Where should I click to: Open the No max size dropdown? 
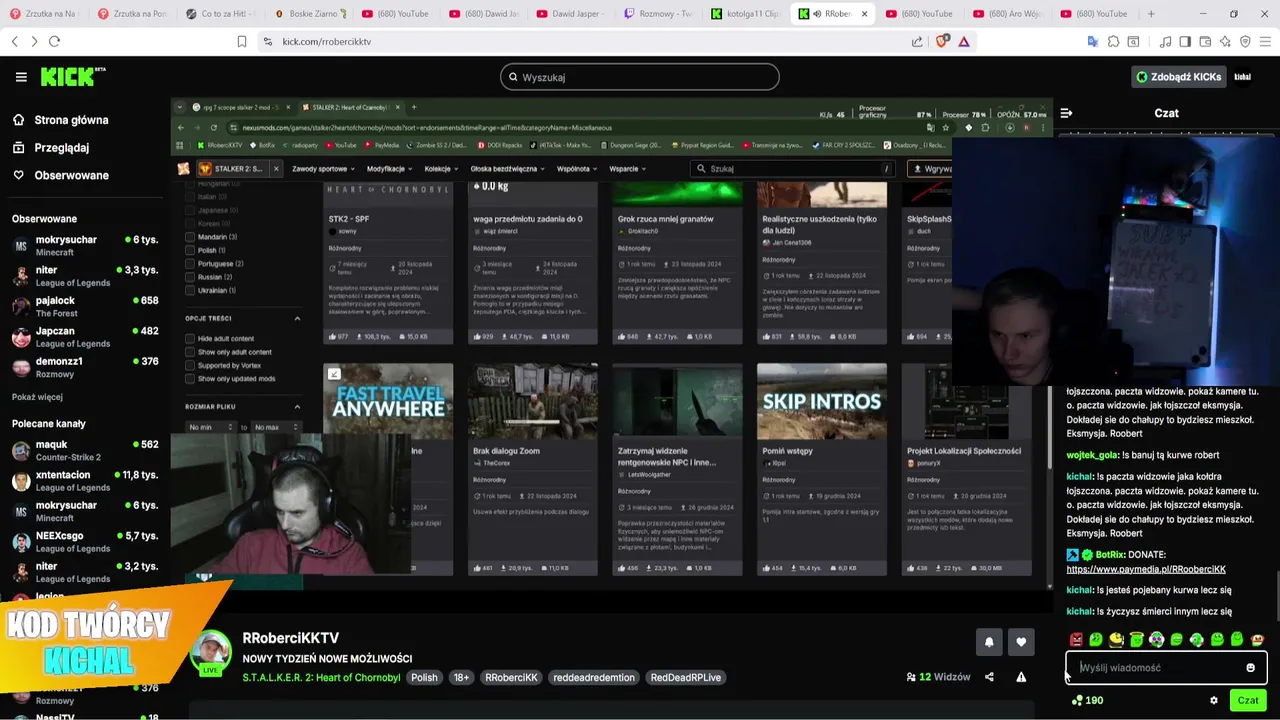click(x=277, y=427)
